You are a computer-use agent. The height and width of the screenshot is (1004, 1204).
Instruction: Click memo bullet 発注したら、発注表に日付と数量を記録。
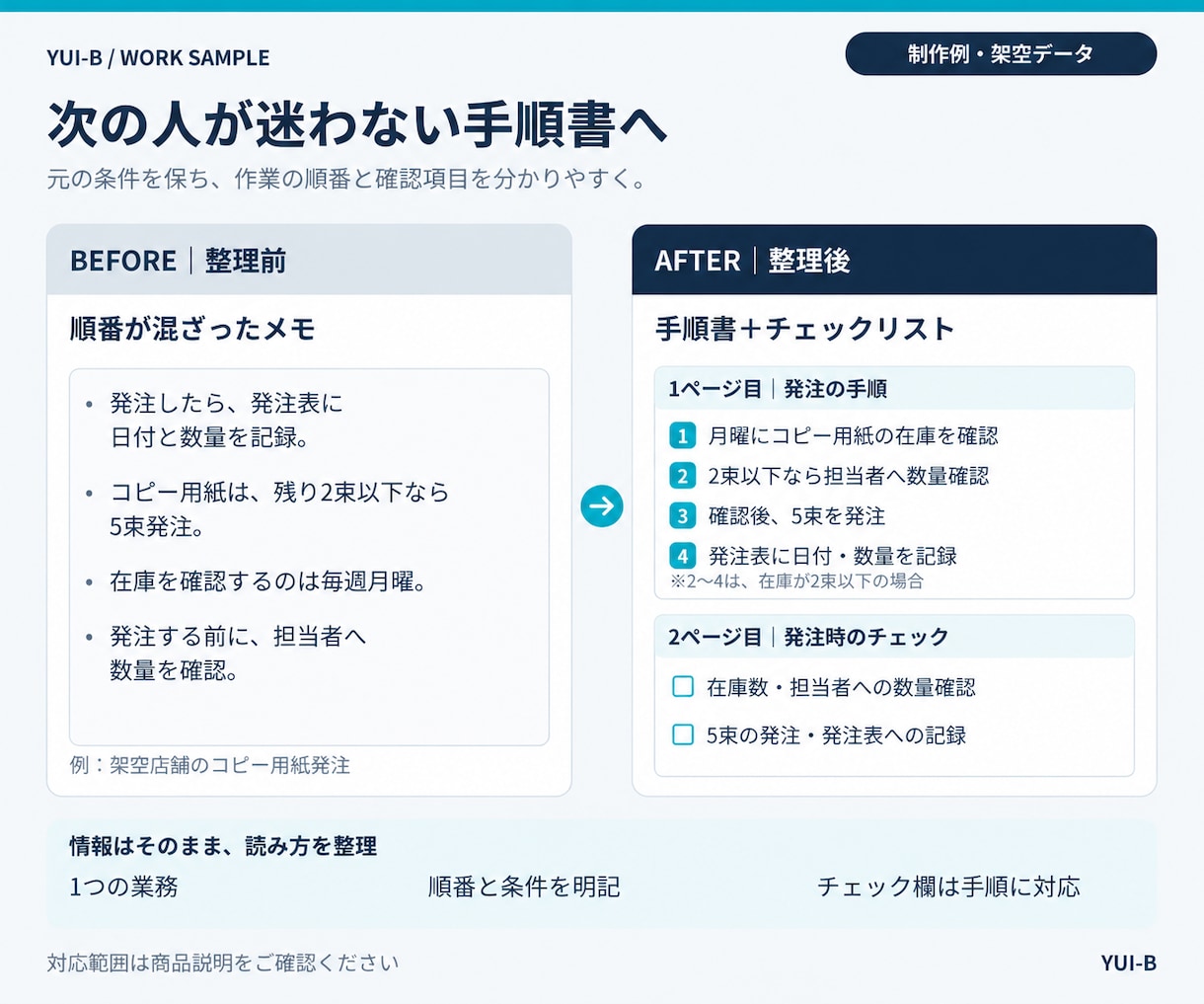point(226,421)
